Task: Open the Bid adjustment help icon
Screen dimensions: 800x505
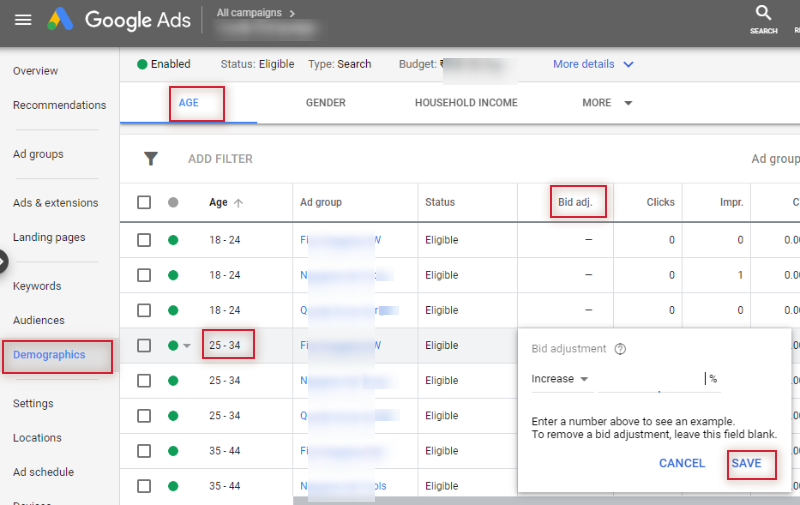Action: coord(620,349)
